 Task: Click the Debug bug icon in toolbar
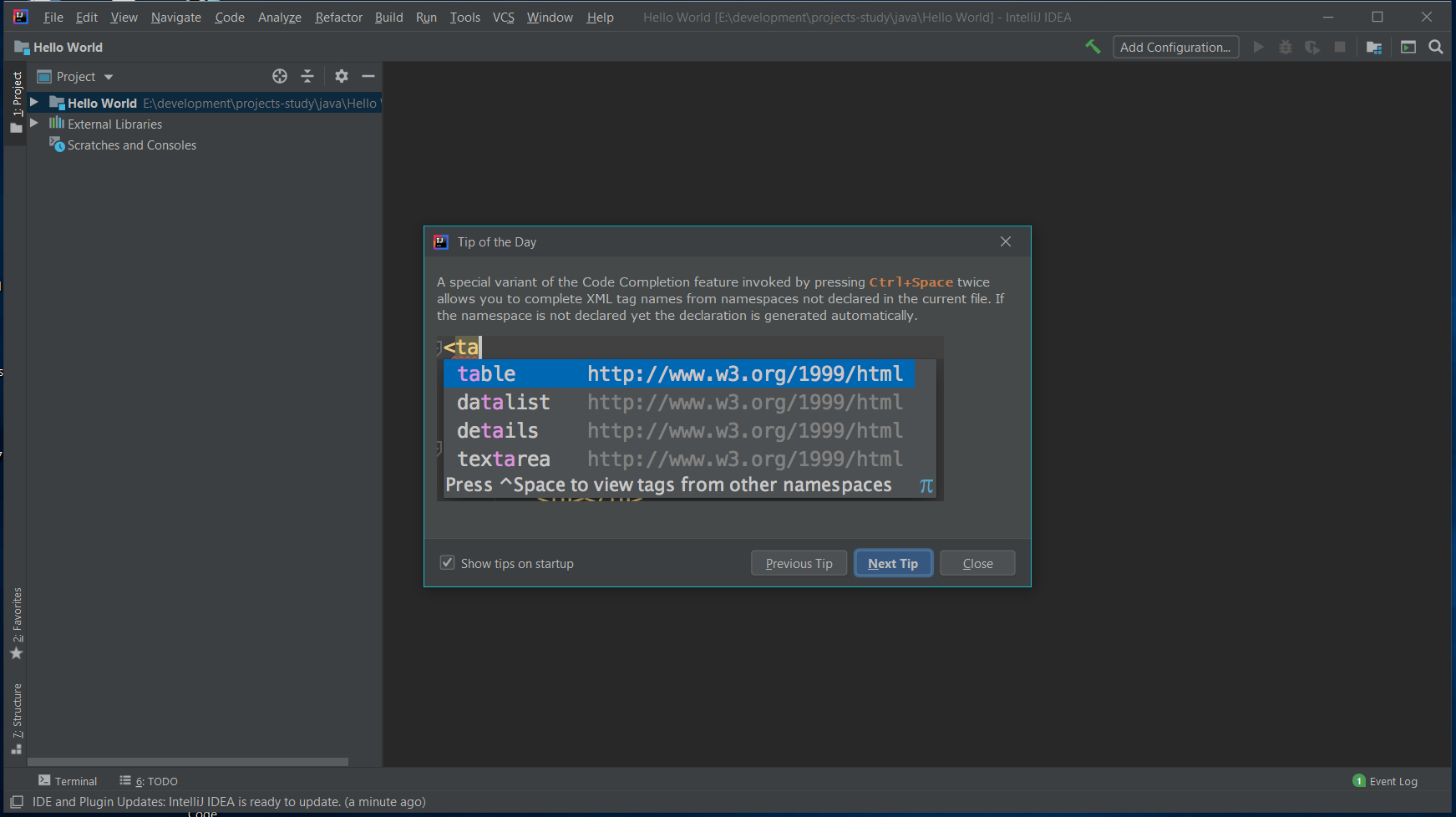click(x=1286, y=47)
